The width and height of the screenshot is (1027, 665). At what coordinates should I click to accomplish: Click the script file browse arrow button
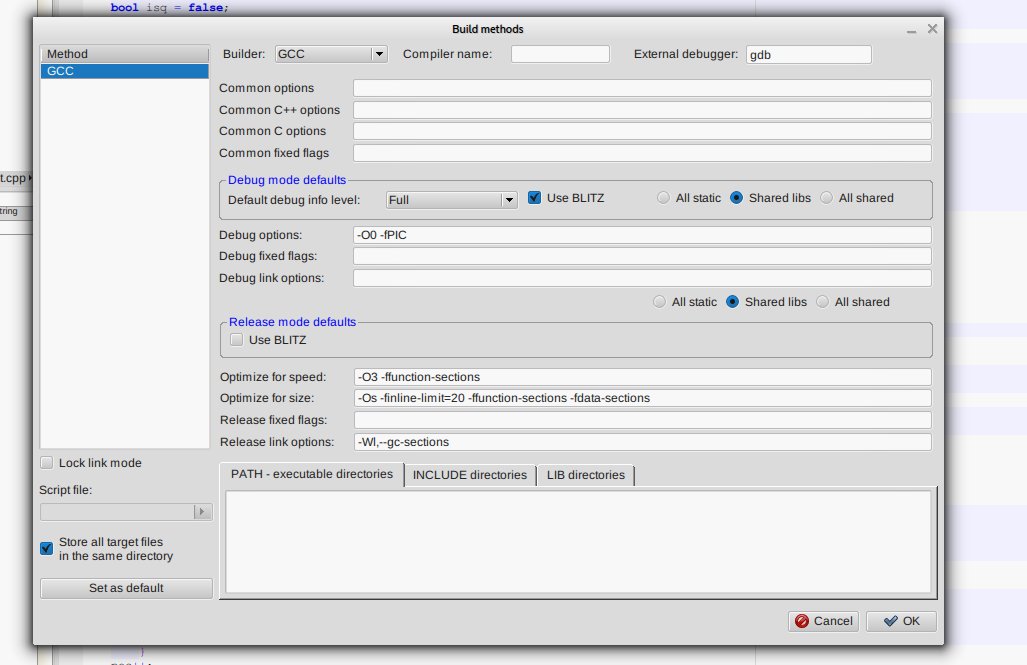pyautogui.click(x=202, y=511)
